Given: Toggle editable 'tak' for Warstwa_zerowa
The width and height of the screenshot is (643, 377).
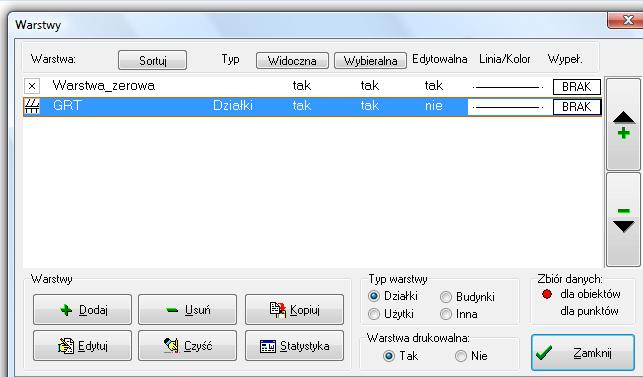Looking at the screenshot, I should click(x=433, y=86).
